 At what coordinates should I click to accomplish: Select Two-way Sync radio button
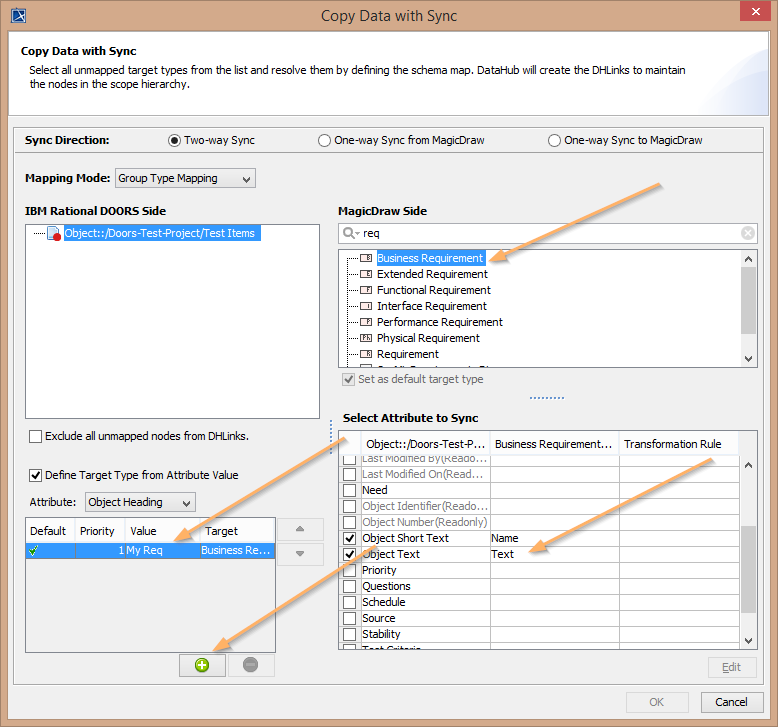[x=174, y=140]
